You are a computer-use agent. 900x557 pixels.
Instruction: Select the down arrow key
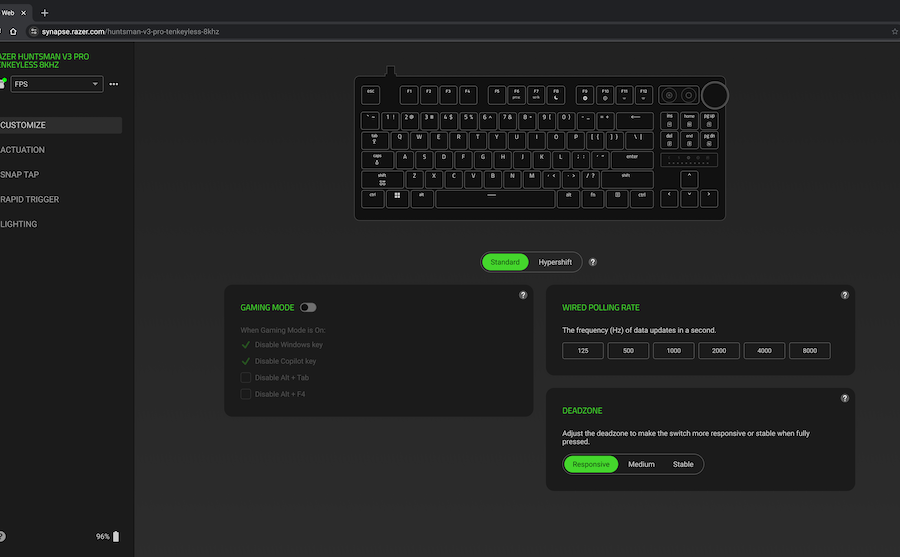(x=689, y=199)
